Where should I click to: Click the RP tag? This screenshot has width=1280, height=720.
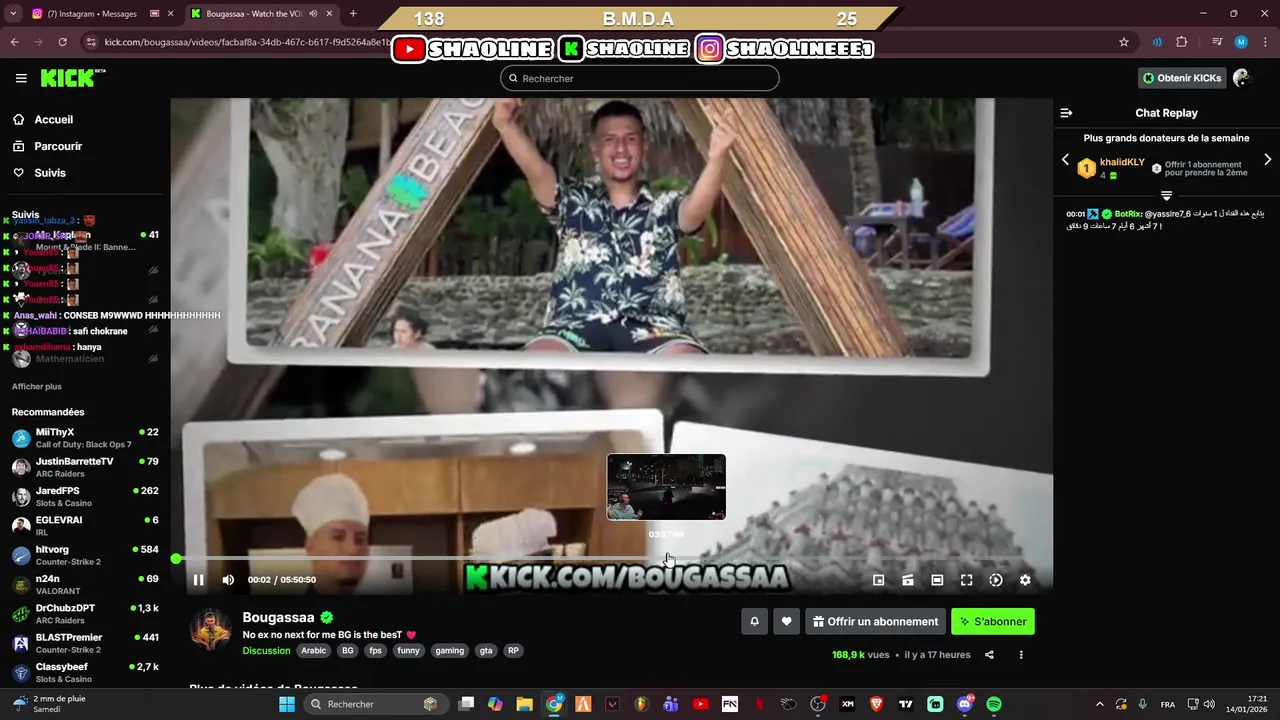(x=513, y=650)
